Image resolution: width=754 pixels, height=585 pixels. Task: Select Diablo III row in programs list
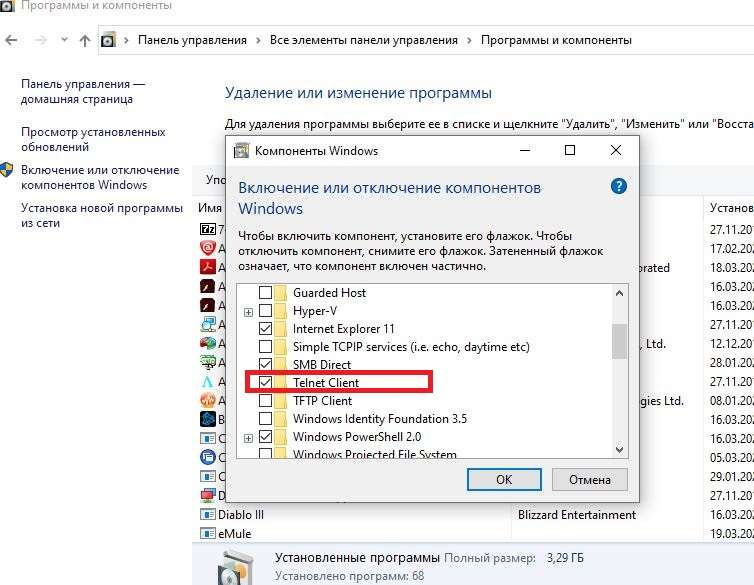click(x=473, y=515)
